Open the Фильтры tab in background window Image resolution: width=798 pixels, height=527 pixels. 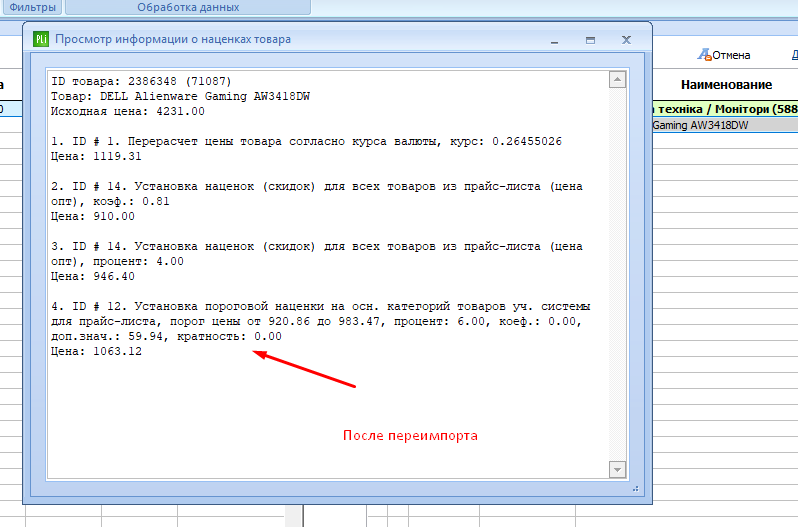tap(32, 7)
